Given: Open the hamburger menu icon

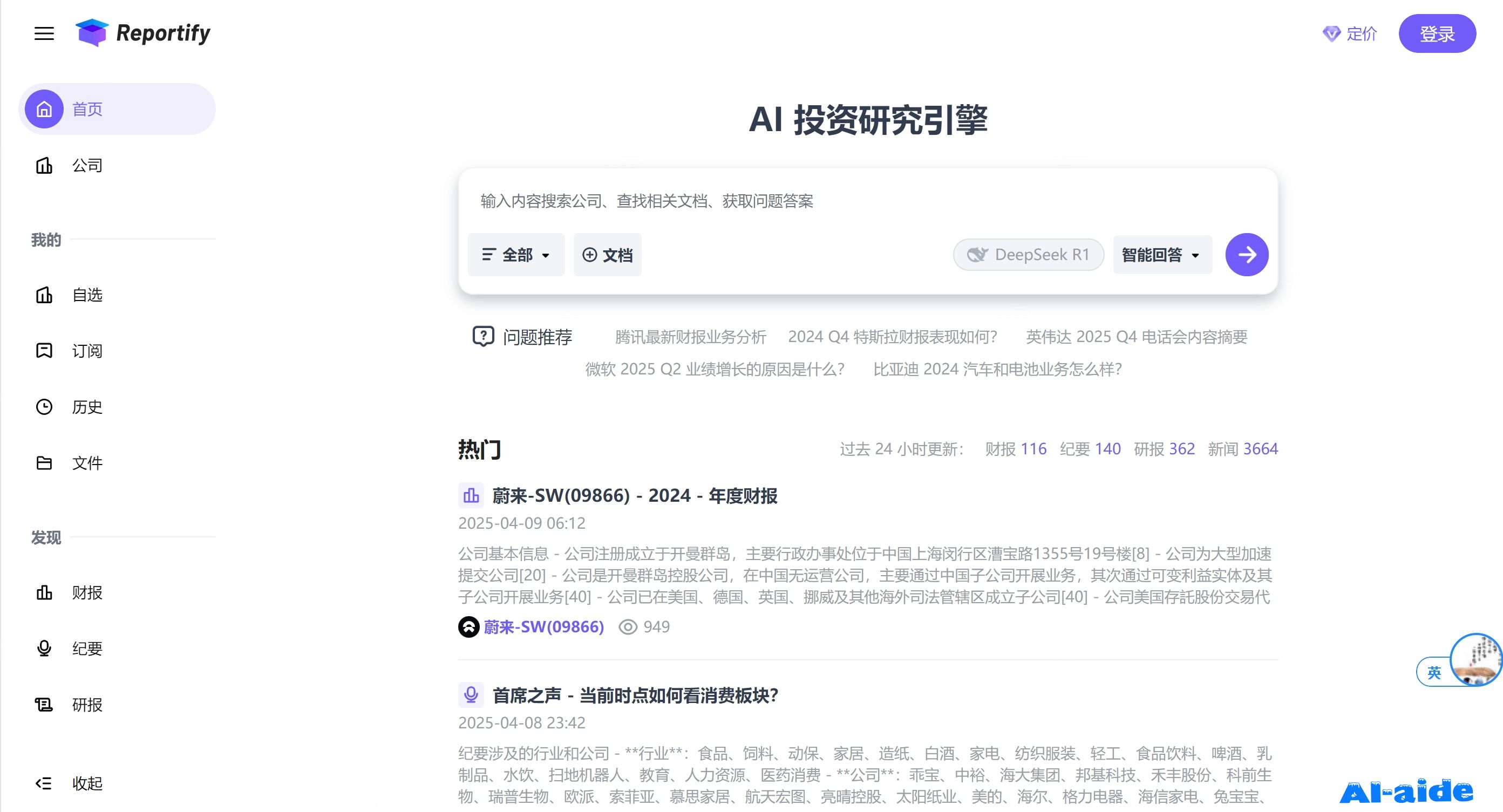Looking at the screenshot, I should (44, 34).
